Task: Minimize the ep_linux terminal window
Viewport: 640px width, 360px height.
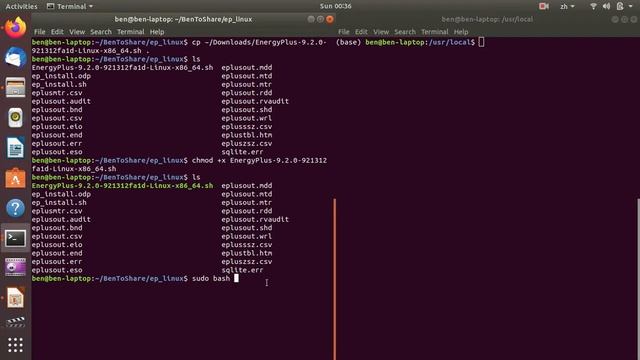Action: click(x=311, y=19)
